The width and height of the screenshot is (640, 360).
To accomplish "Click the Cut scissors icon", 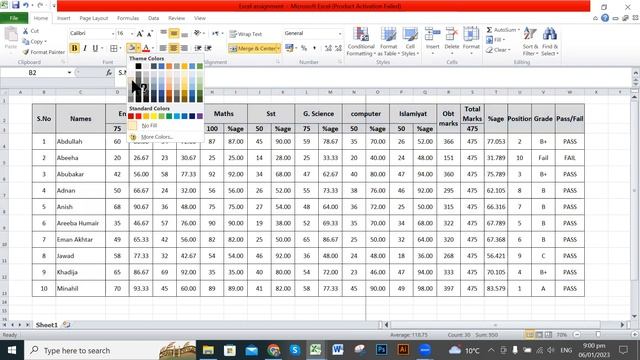I will (26, 31).
